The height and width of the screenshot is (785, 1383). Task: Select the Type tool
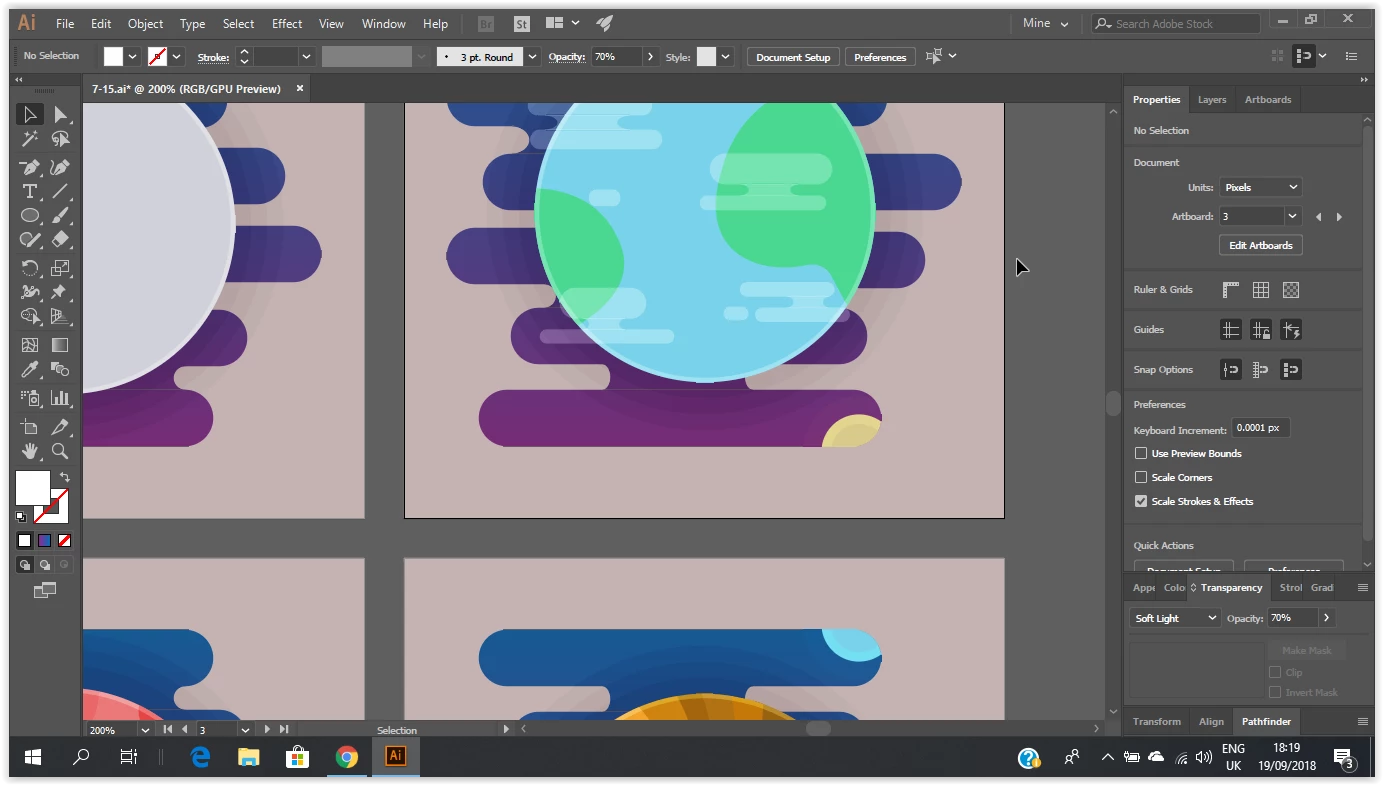(30, 191)
